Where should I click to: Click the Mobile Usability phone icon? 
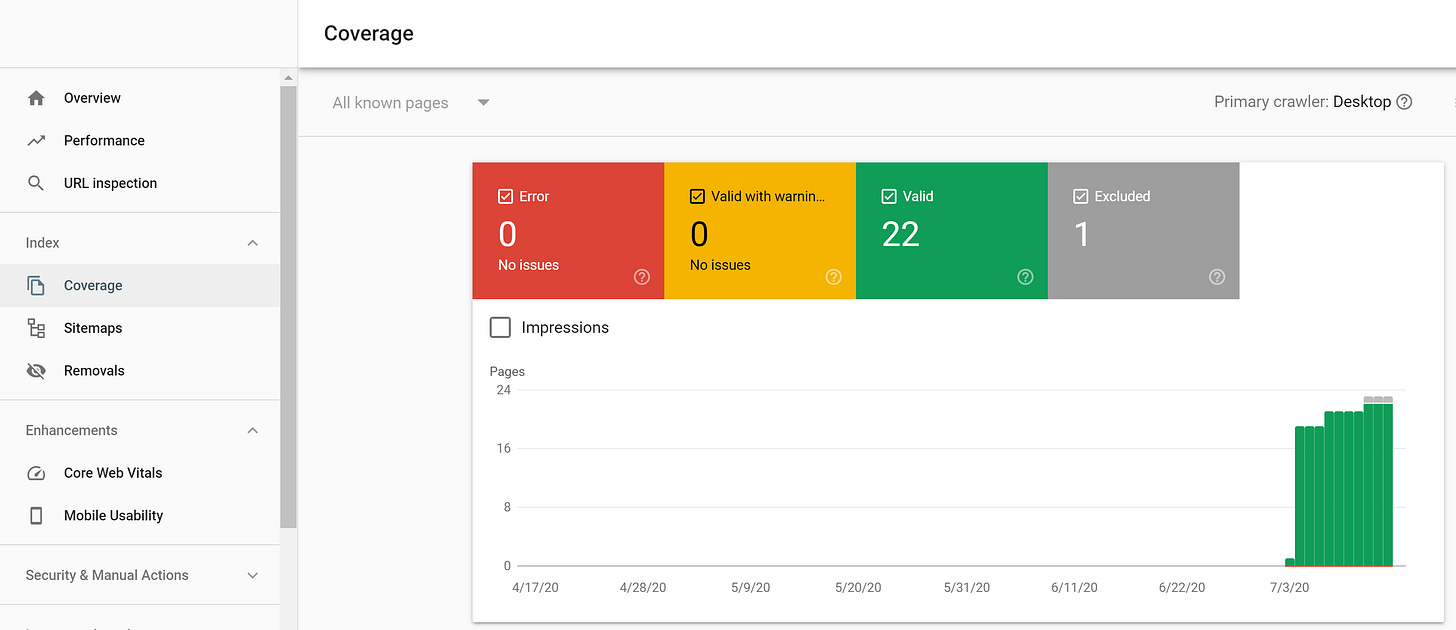click(x=36, y=516)
